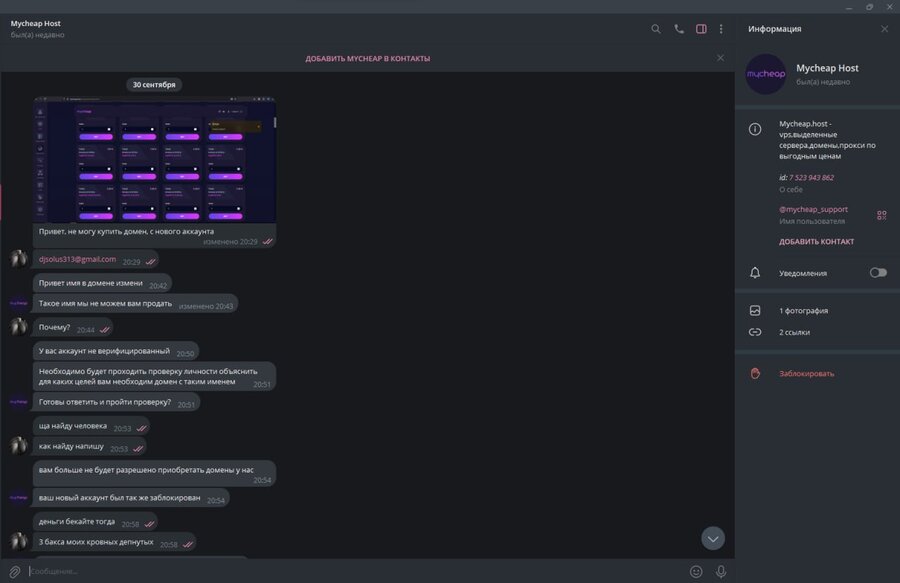This screenshot has width=900, height=583.
Task: Open the @mycheap_support username link
Action: (813, 209)
